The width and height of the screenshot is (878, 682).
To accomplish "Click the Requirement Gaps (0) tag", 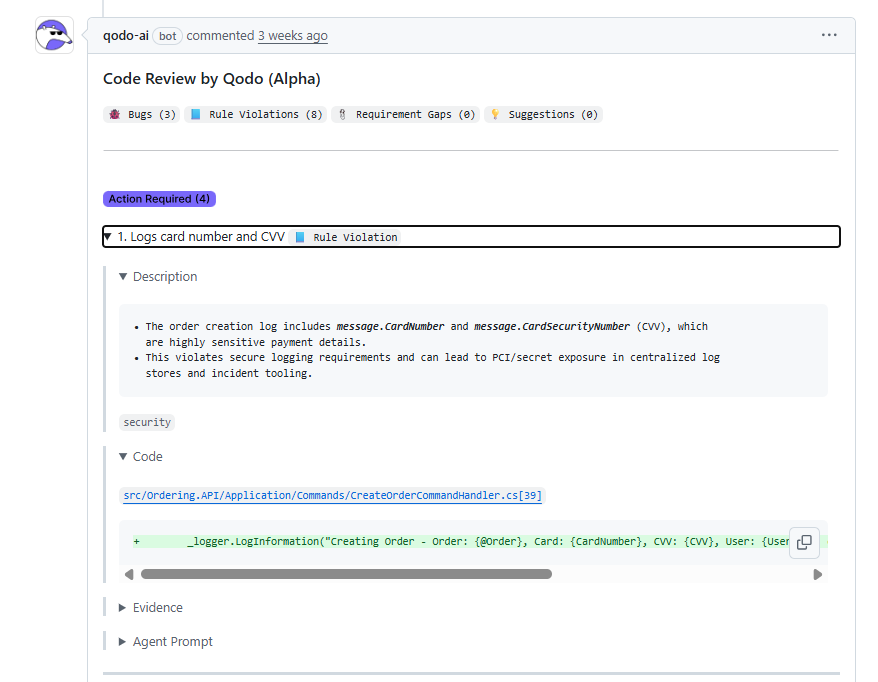I will [x=405, y=114].
